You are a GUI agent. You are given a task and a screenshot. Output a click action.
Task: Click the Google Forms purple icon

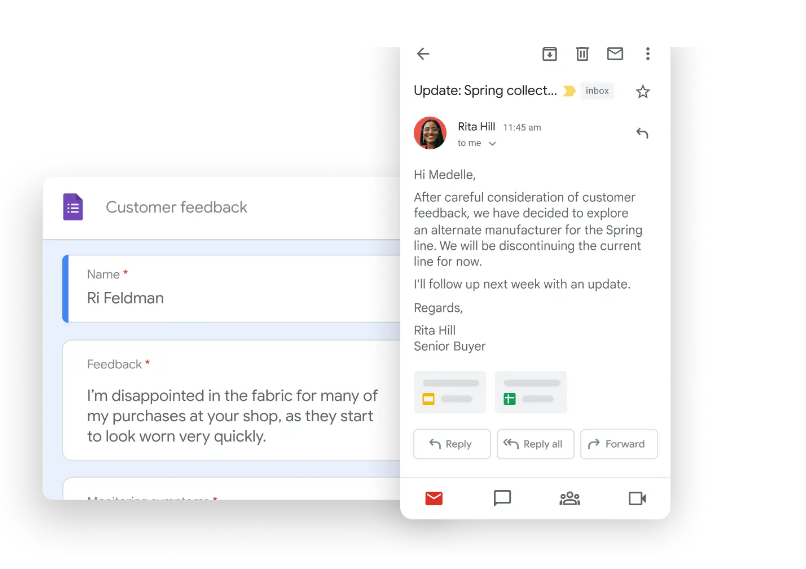[73, 207]
